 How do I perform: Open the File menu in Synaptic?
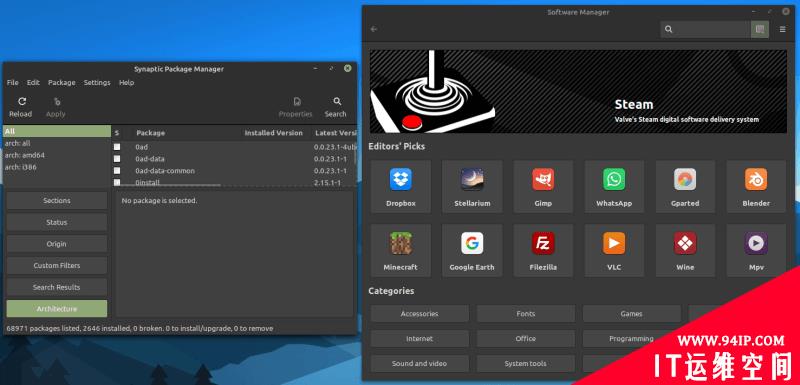[12, 83]
